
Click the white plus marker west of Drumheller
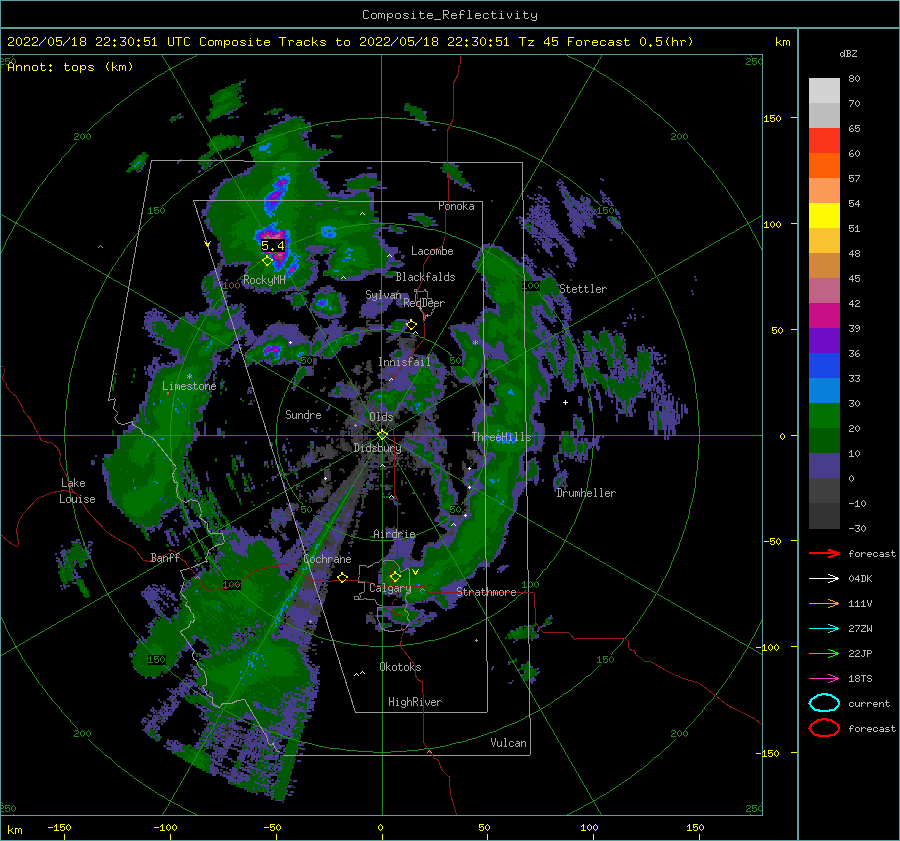point(565,402)
